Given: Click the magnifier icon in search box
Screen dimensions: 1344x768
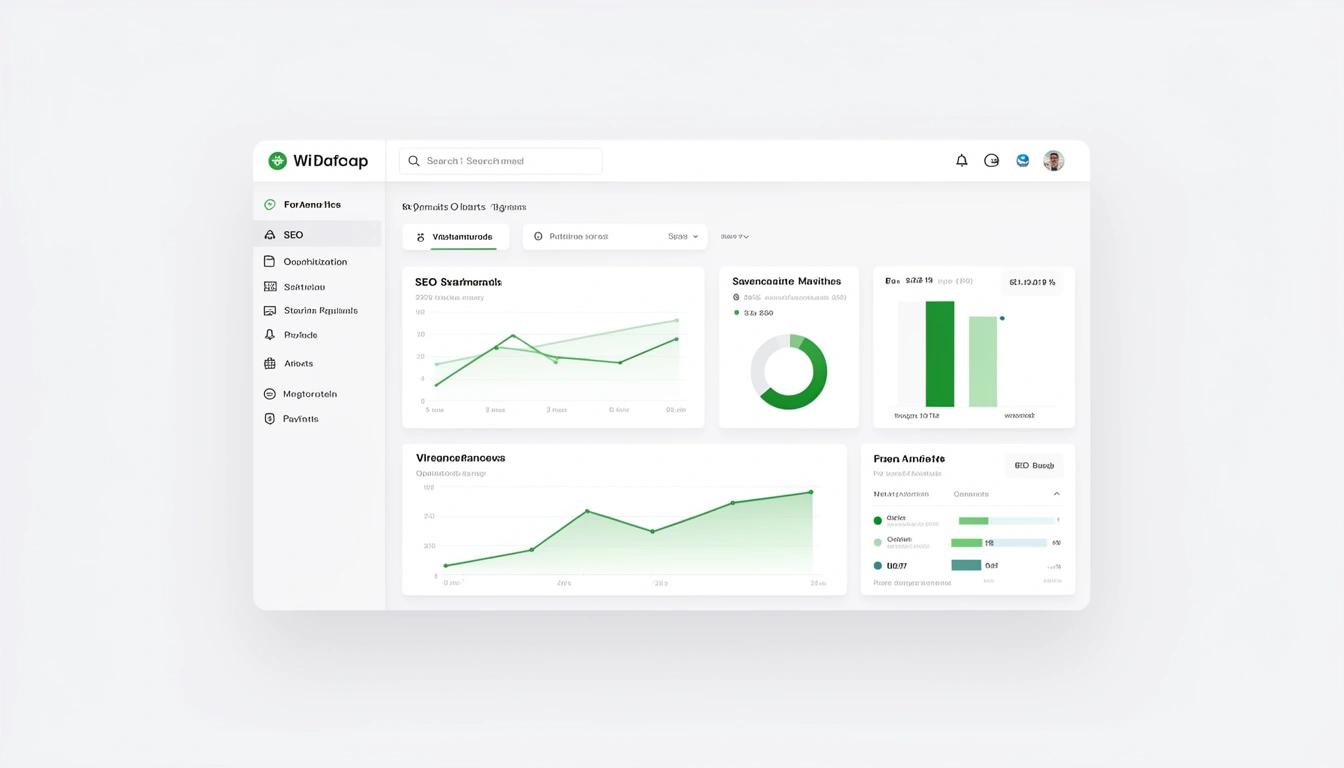Looking at the screenshot, I should pyautogui.click(x=414, y=161).
